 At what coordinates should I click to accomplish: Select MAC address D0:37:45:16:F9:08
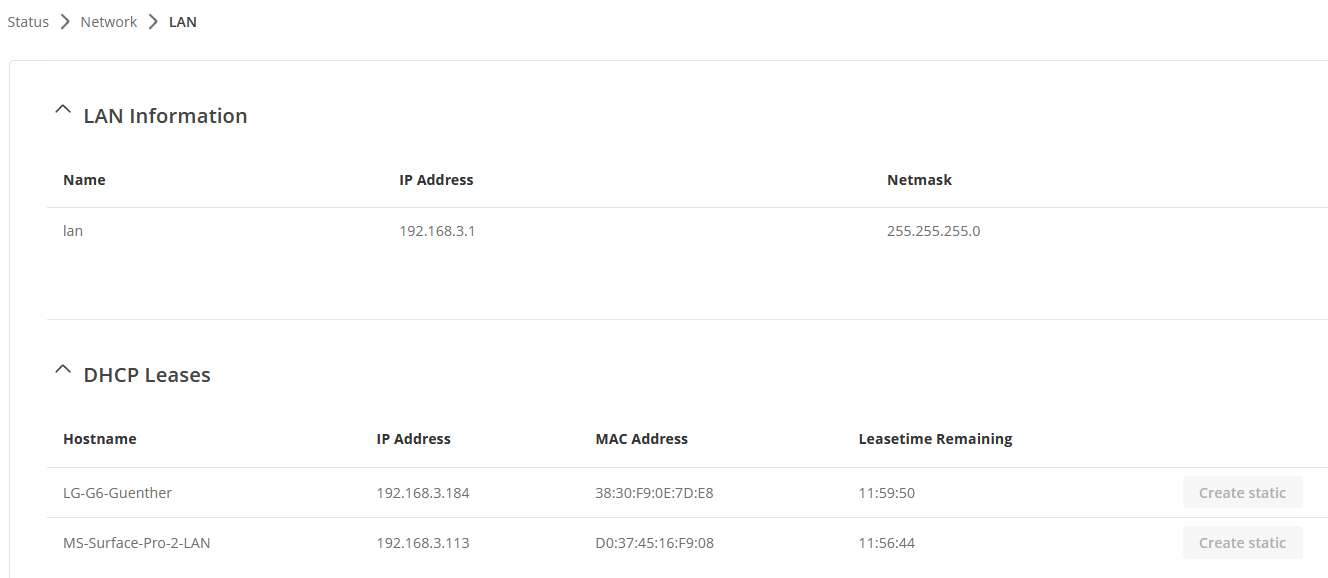tap(654, 543)
